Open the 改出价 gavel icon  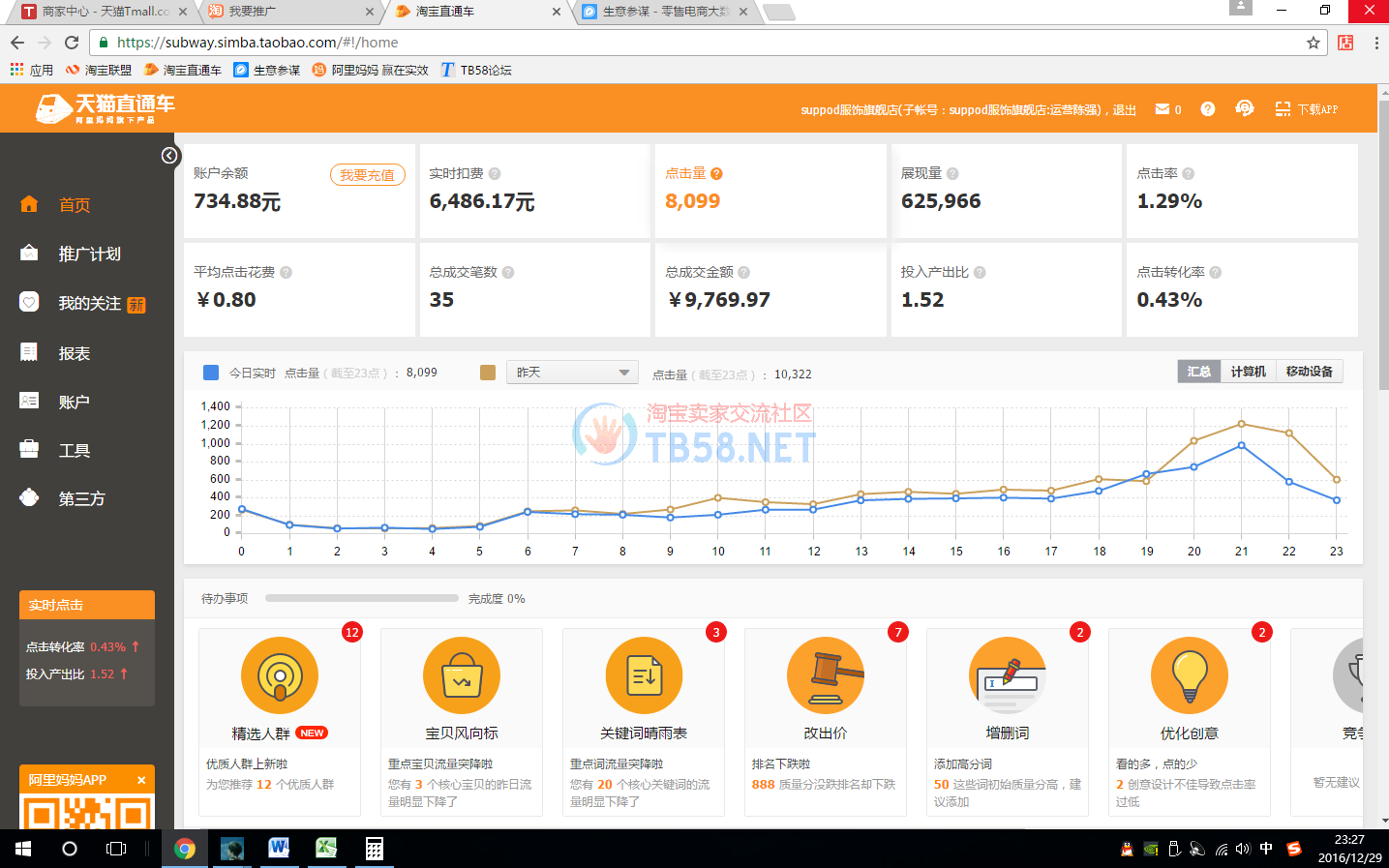[826, 675]
